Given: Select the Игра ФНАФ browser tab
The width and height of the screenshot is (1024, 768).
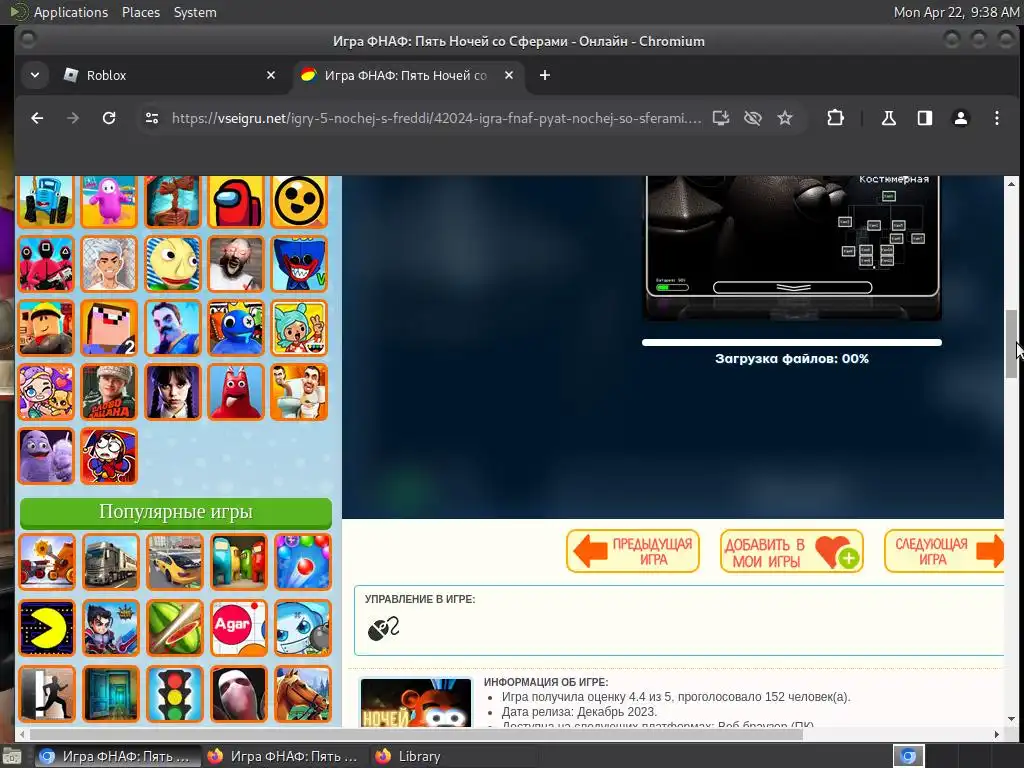Looking at the screenshot, I should (408, 75).
